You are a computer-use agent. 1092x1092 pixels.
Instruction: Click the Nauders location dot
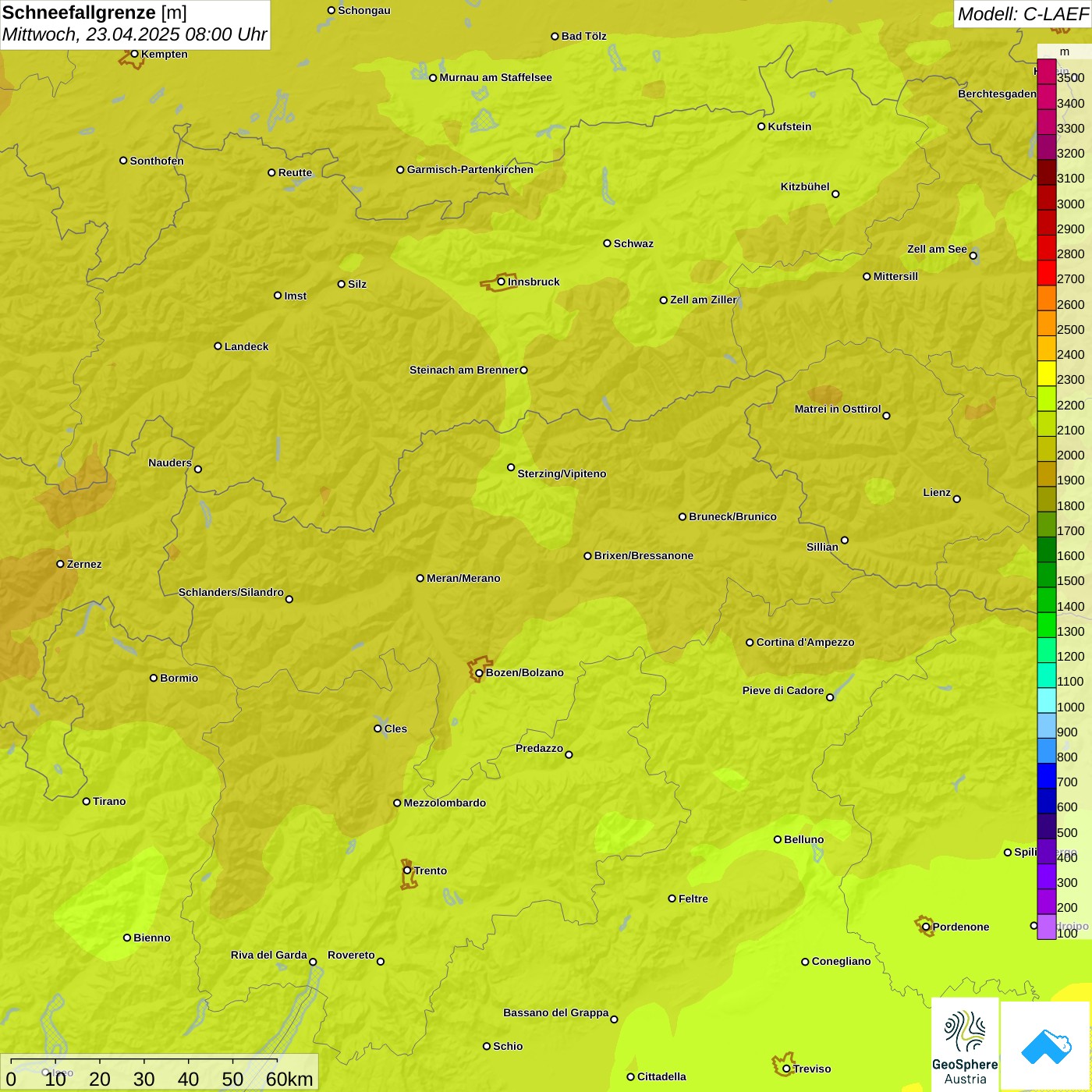198,469
